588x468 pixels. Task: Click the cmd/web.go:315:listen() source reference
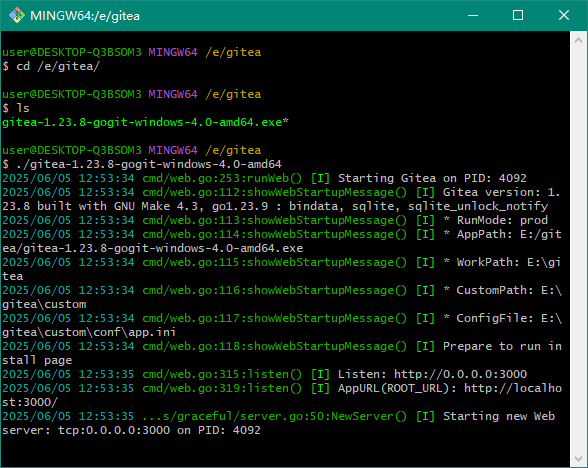pos(222,374)
